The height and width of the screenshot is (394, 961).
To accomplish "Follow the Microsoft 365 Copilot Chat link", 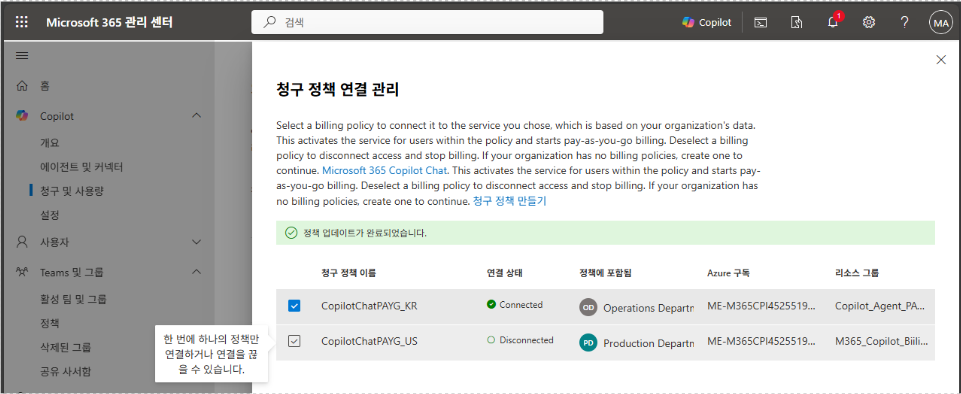I will click(385, 170).
